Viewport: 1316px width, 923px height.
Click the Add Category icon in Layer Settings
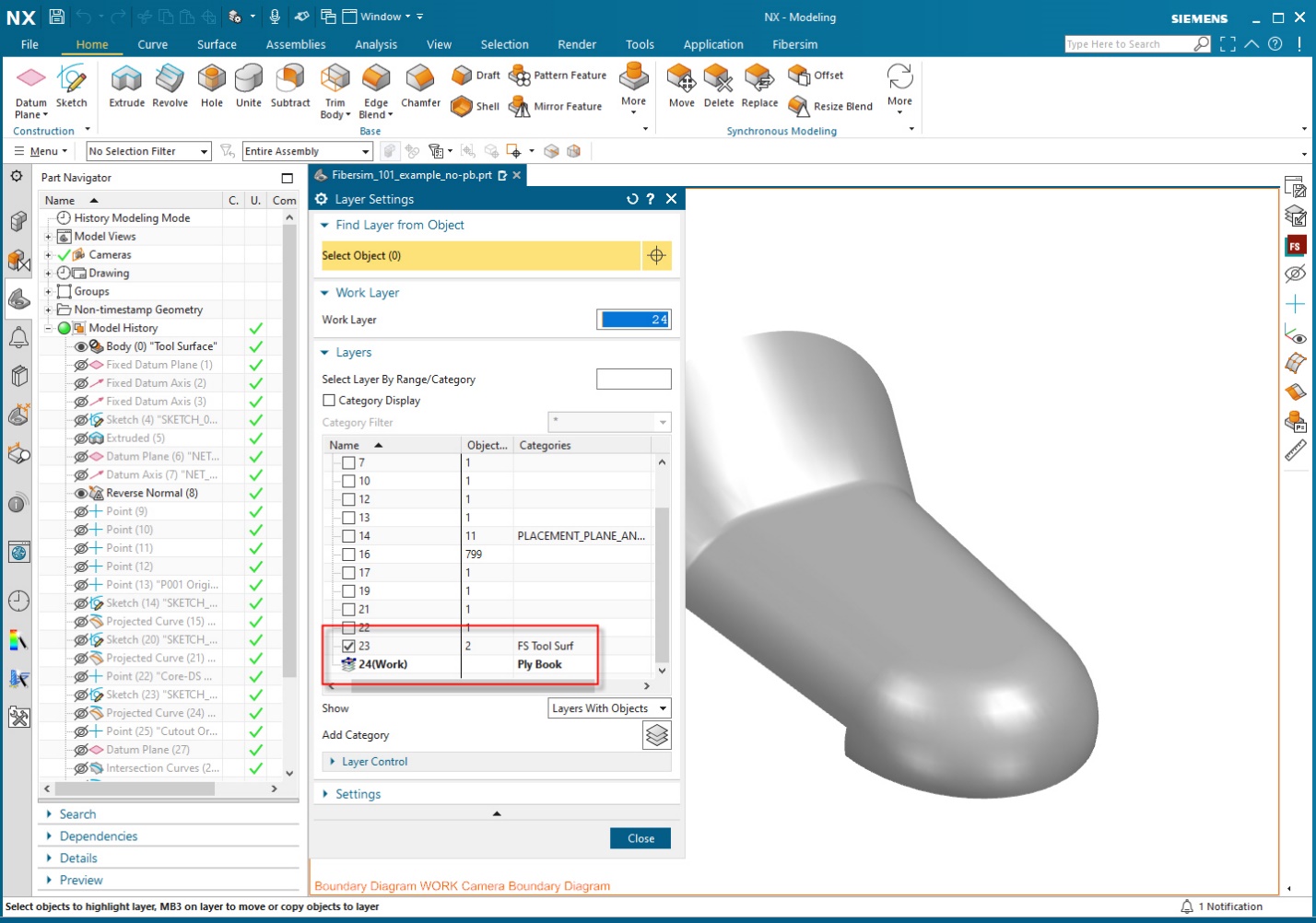tap(656, 735)
